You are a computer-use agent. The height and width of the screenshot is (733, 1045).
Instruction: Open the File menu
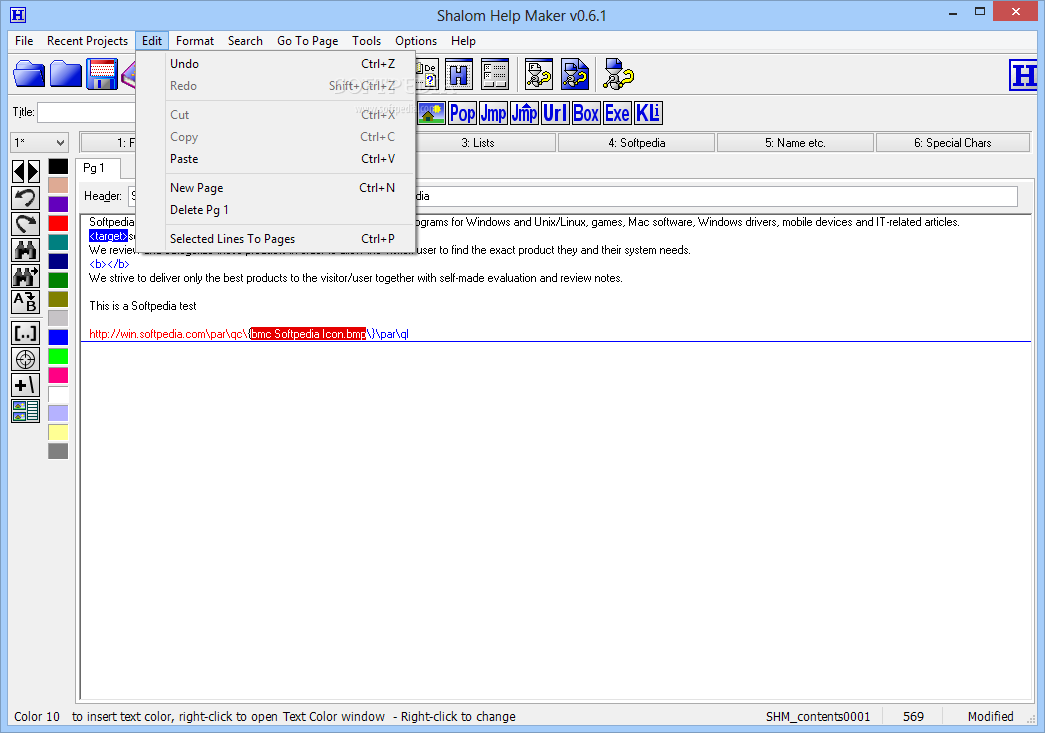coord(24,41)
